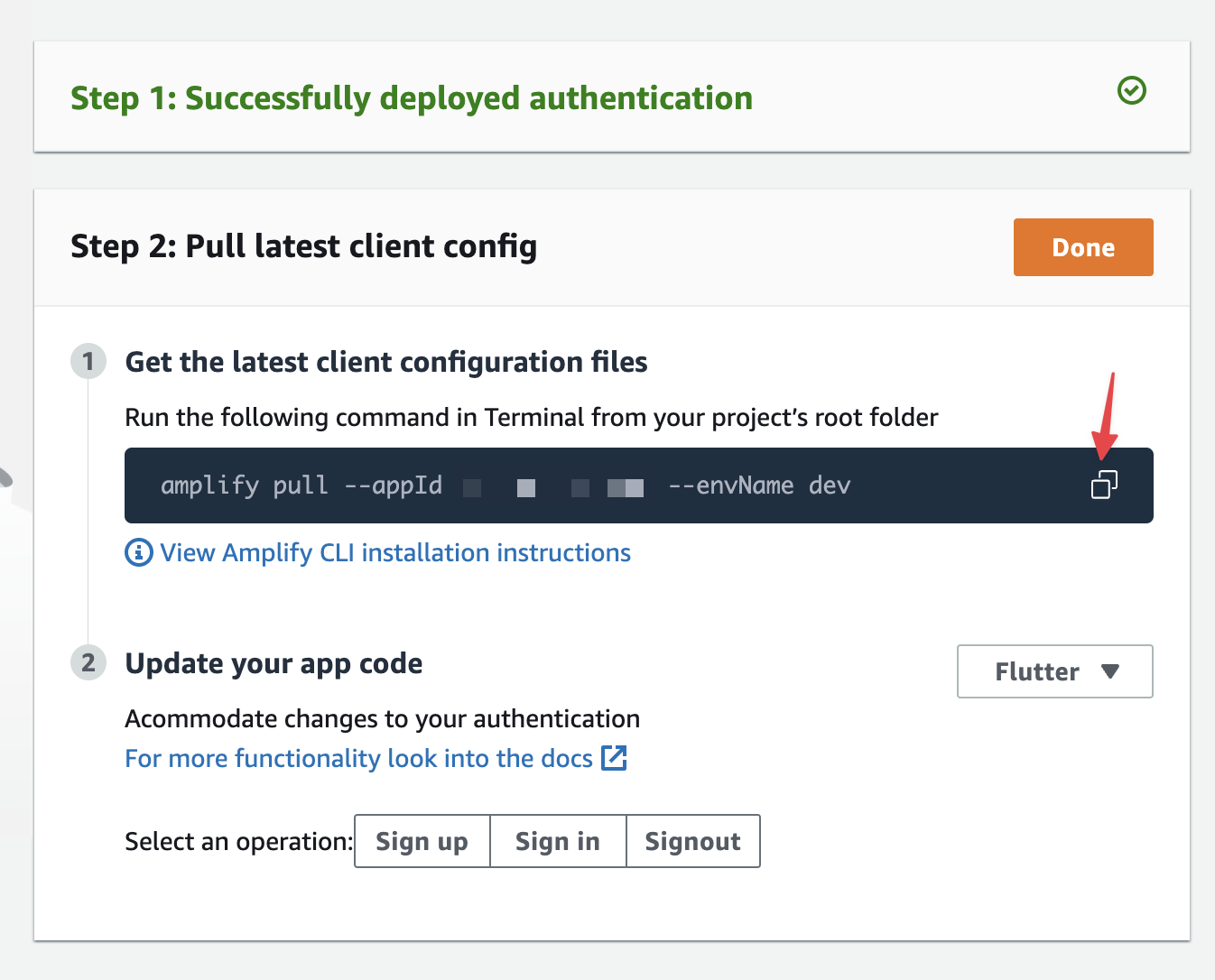1215x980 pixels.
Task: Click the Pull latest client config heading
Action: pos(303,245)
